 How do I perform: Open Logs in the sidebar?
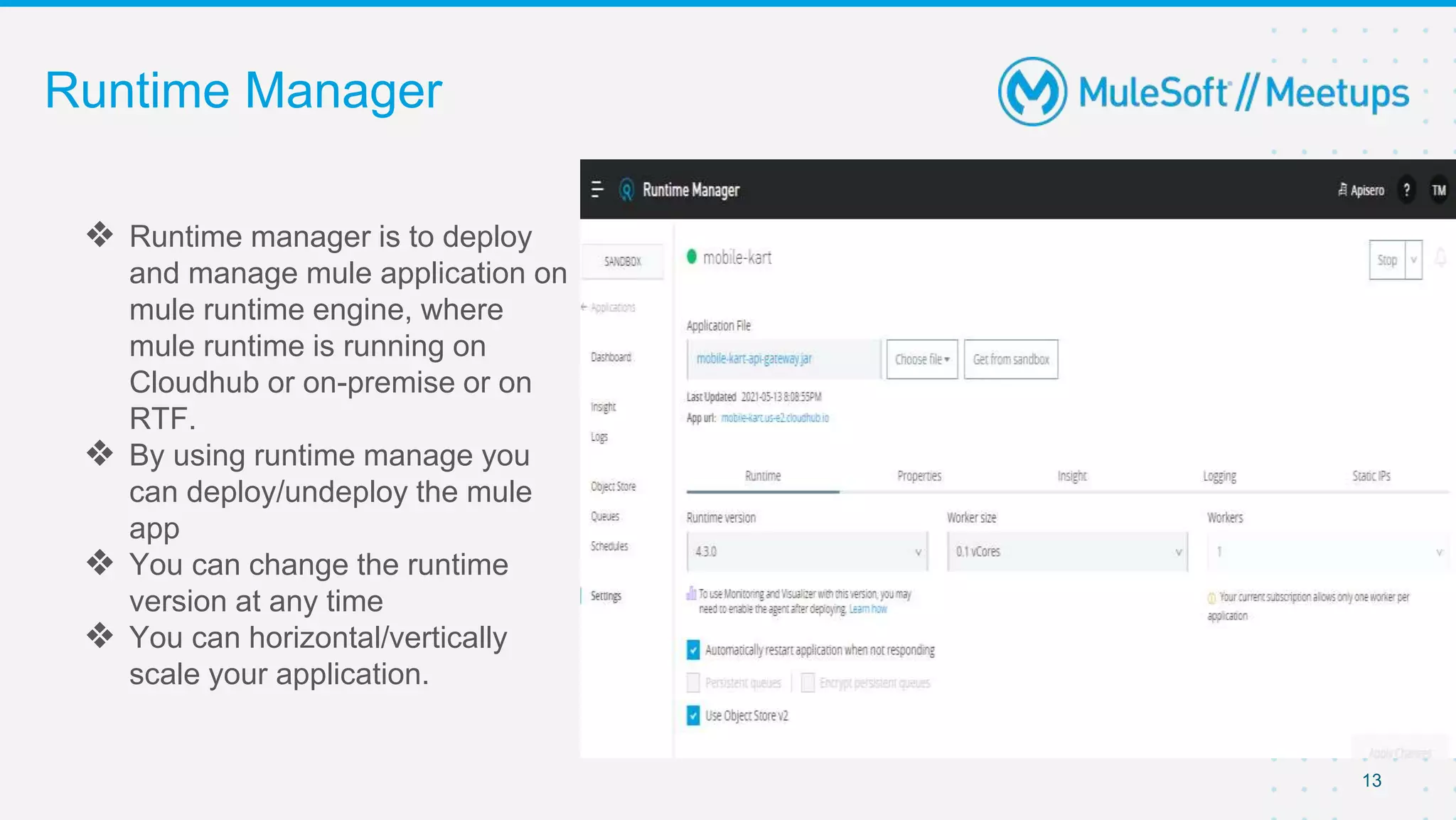599,437
